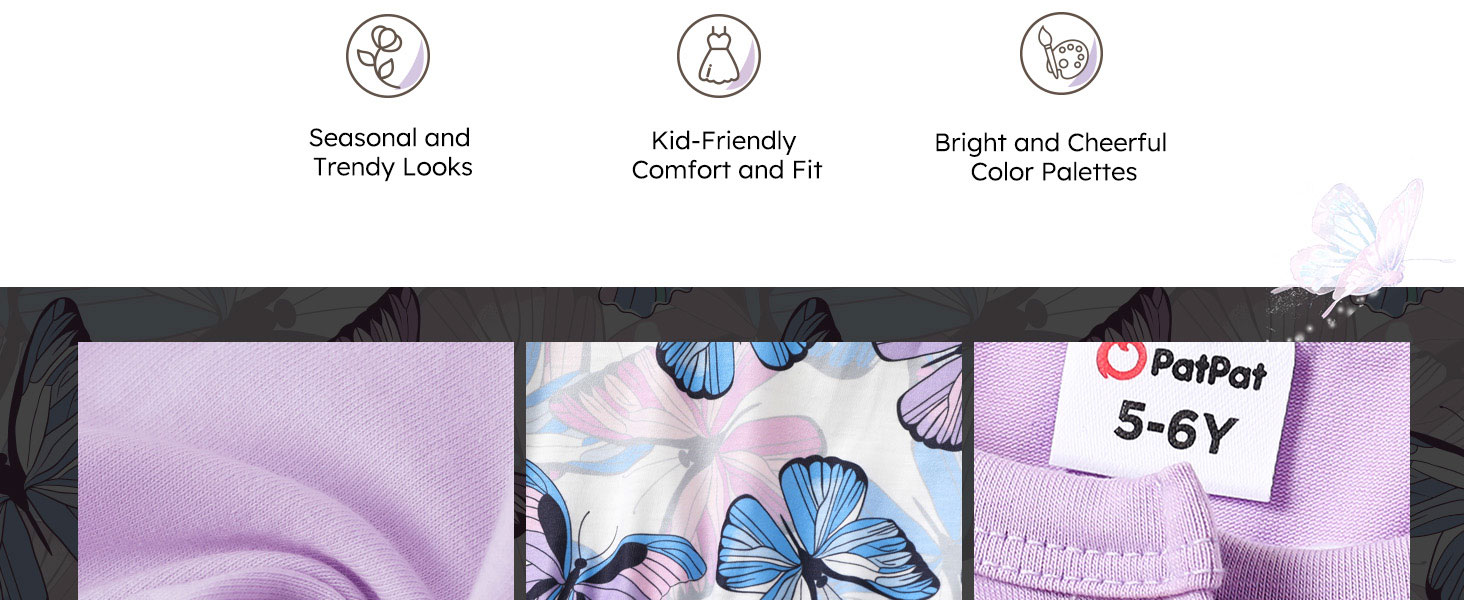Image resolution: width=1464 pixels, height=600 pixels.
Task: Select the "Bright and Cheerful Color Palettes" text
Action: click(x=1051, y=157)
